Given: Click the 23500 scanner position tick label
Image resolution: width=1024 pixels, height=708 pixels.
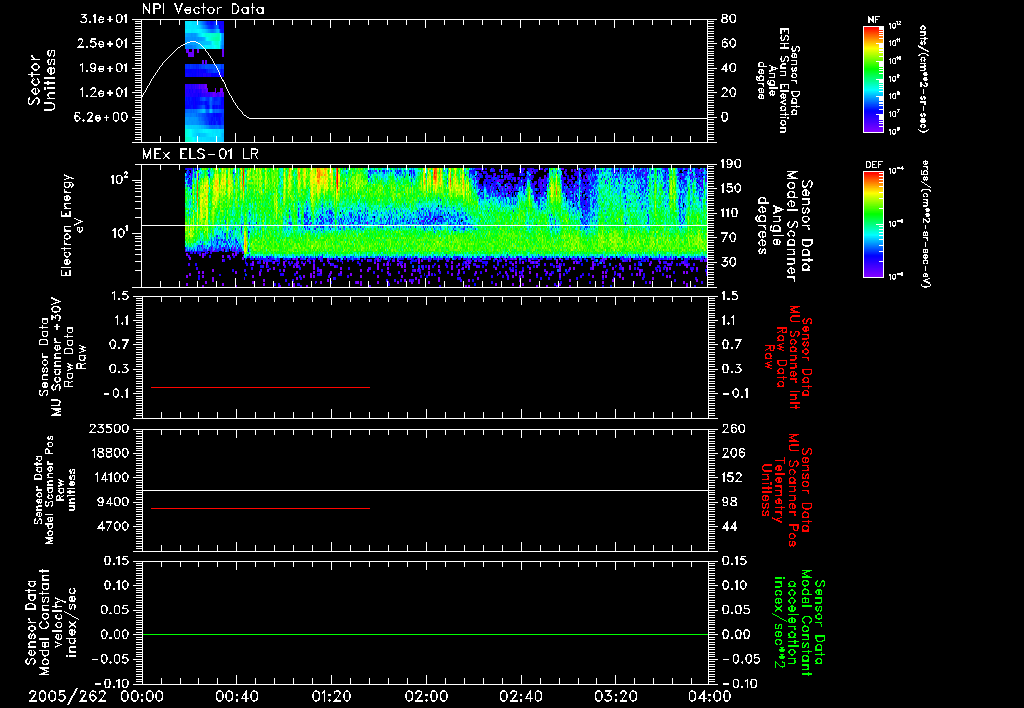Looking at the screenshot, I should click(x=109, y=428).
